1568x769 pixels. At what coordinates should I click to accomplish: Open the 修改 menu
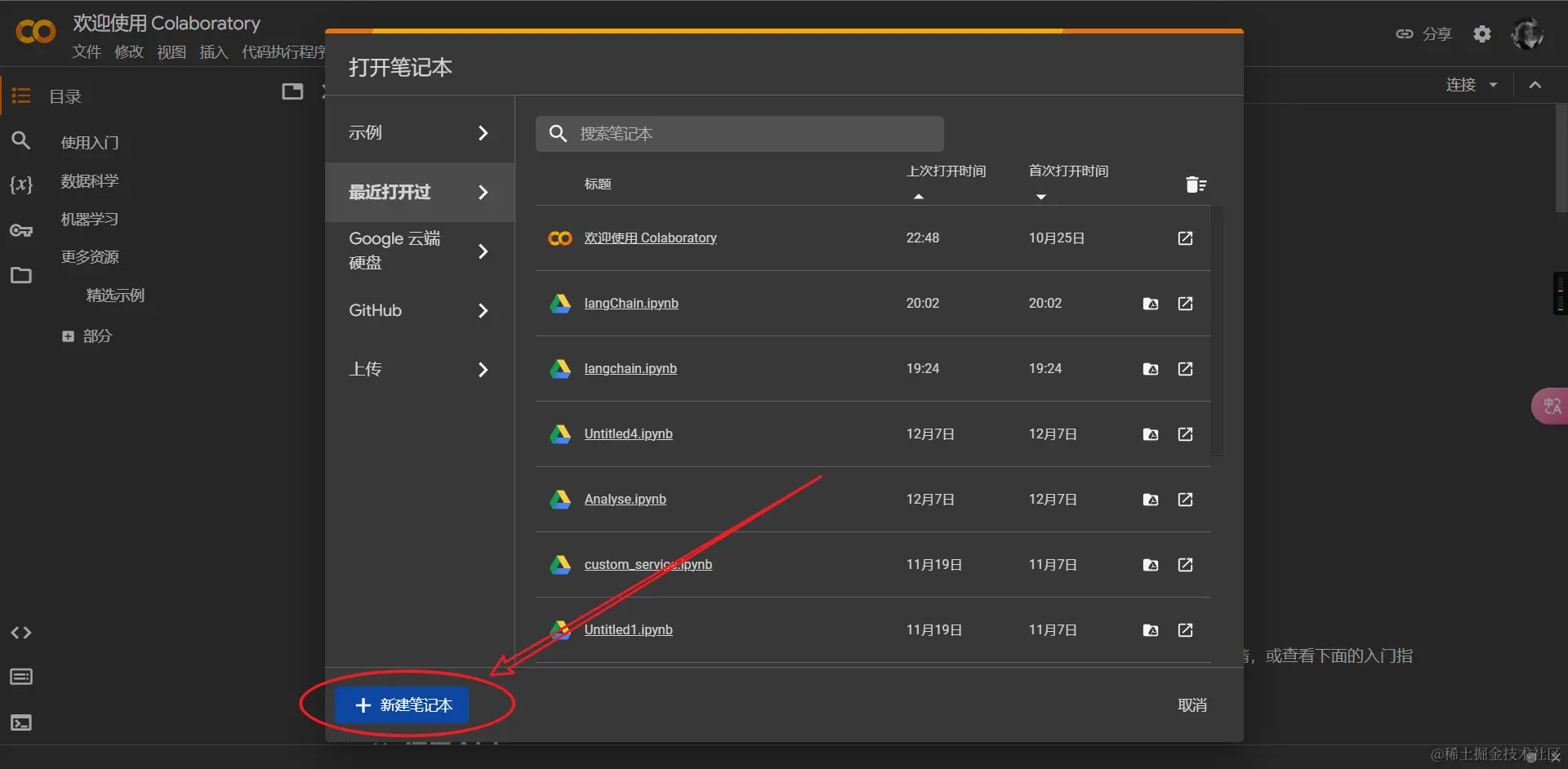[129, 52]
